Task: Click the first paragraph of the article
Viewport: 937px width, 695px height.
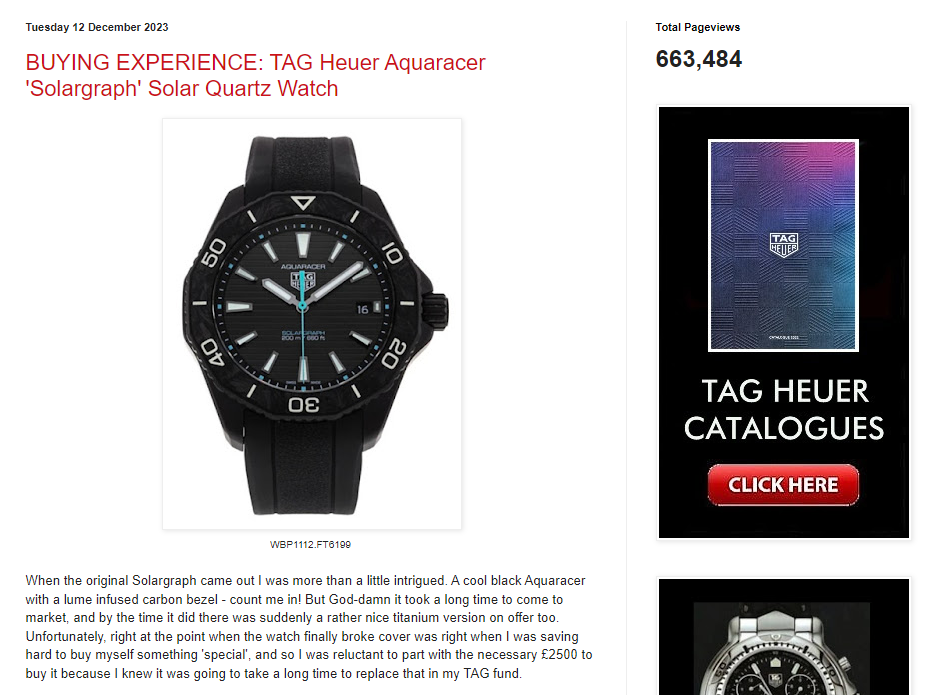Action: point(309,627)
